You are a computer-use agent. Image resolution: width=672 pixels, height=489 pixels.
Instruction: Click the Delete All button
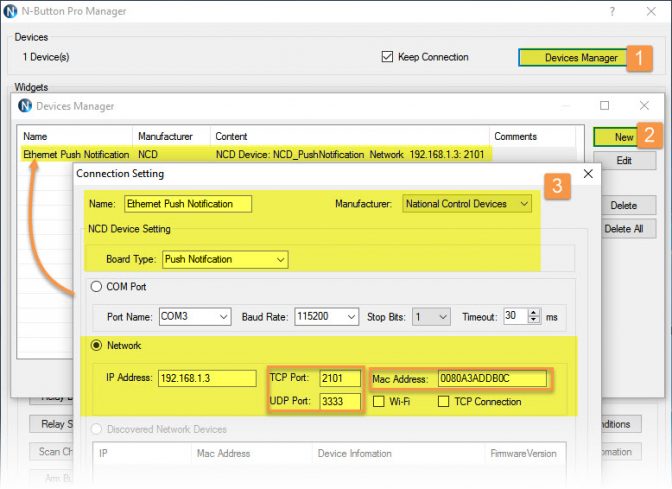[622, 229]
